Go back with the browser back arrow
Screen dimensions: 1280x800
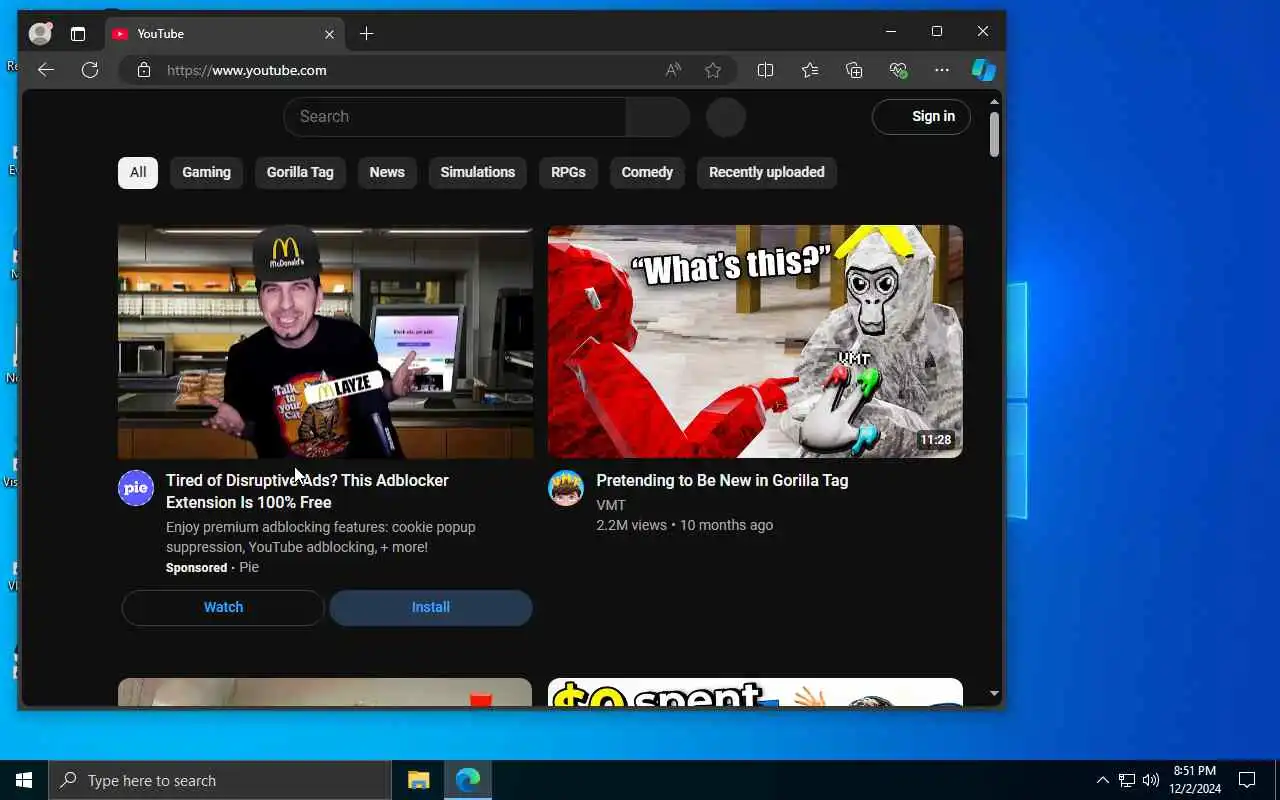(x=45, y=70)
